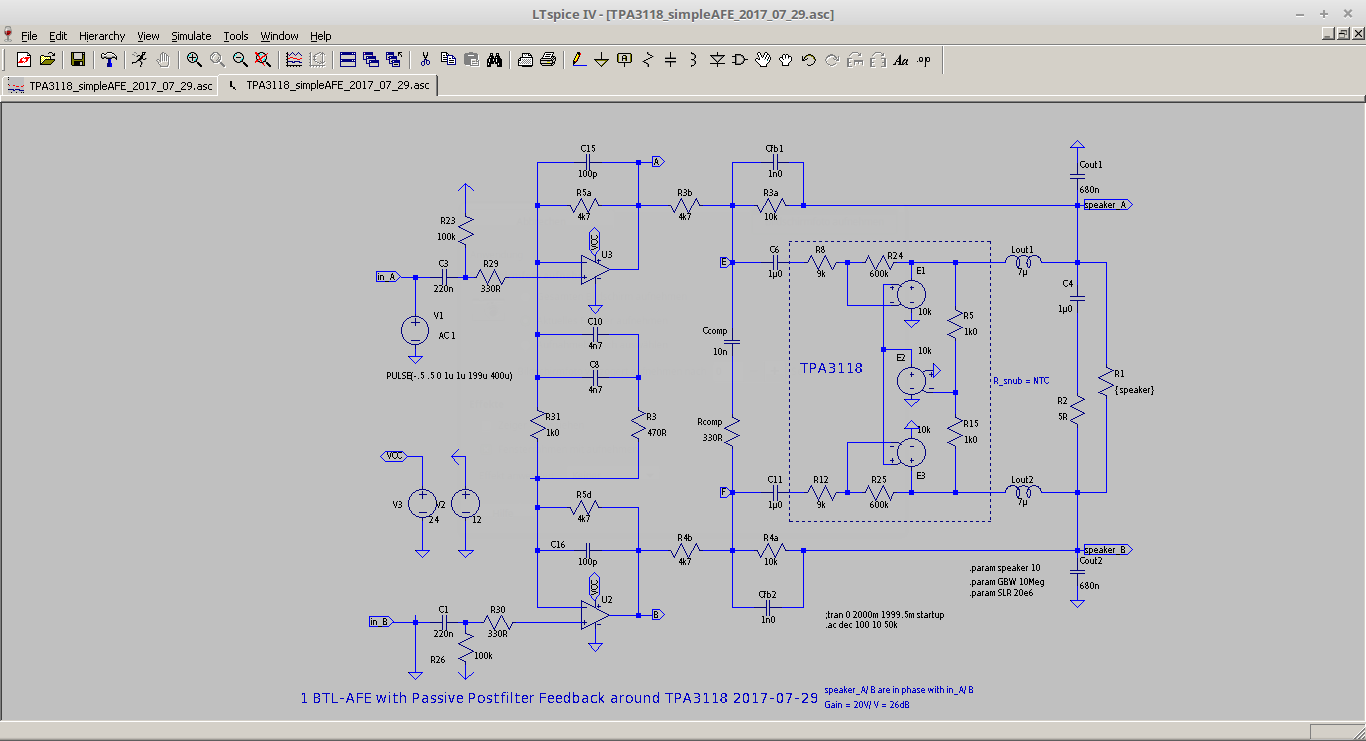1366x741 pixels.
Task: Click the SPICE directive .op icon
Action: point(924,60)
